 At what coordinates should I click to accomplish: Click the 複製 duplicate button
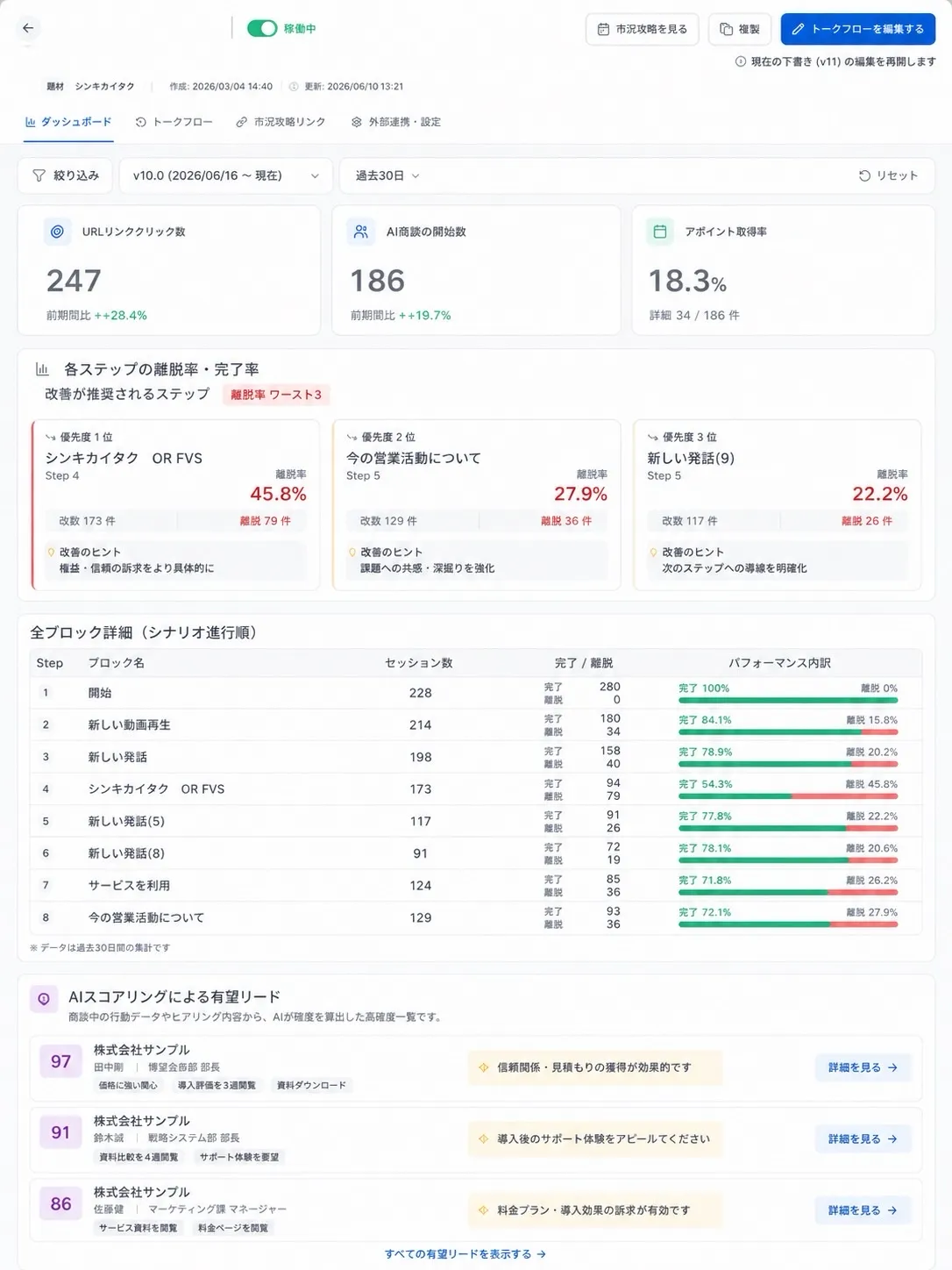point(740,29)
